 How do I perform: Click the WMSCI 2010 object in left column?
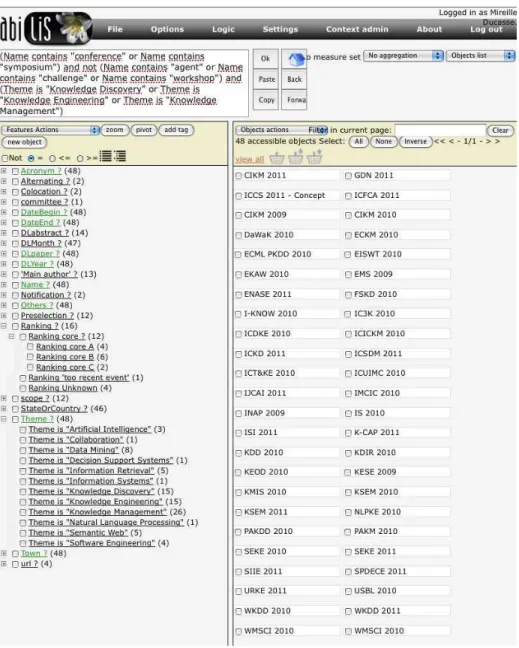pos(269,631)
